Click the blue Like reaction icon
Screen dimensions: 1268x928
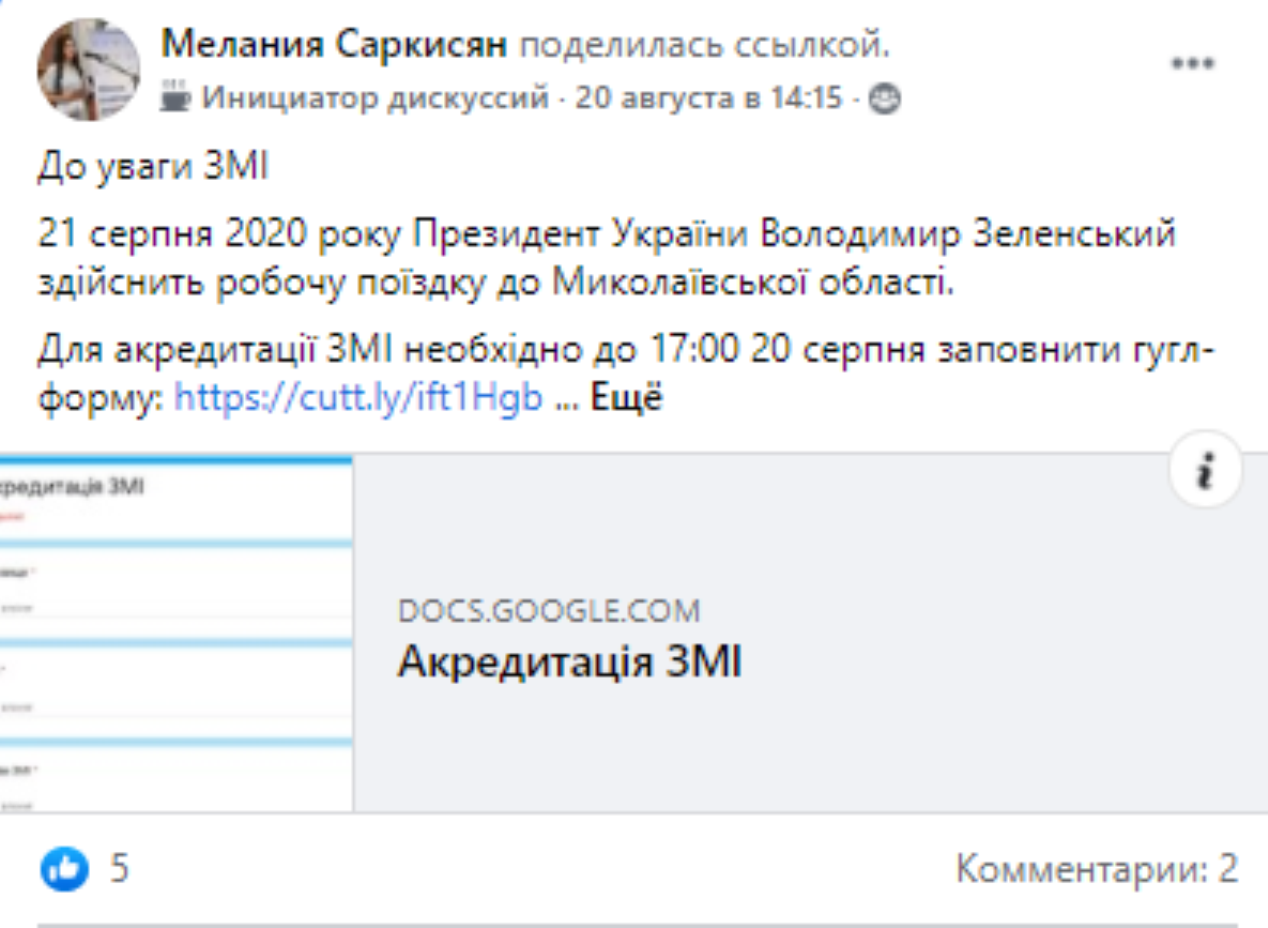coord(64,870)
